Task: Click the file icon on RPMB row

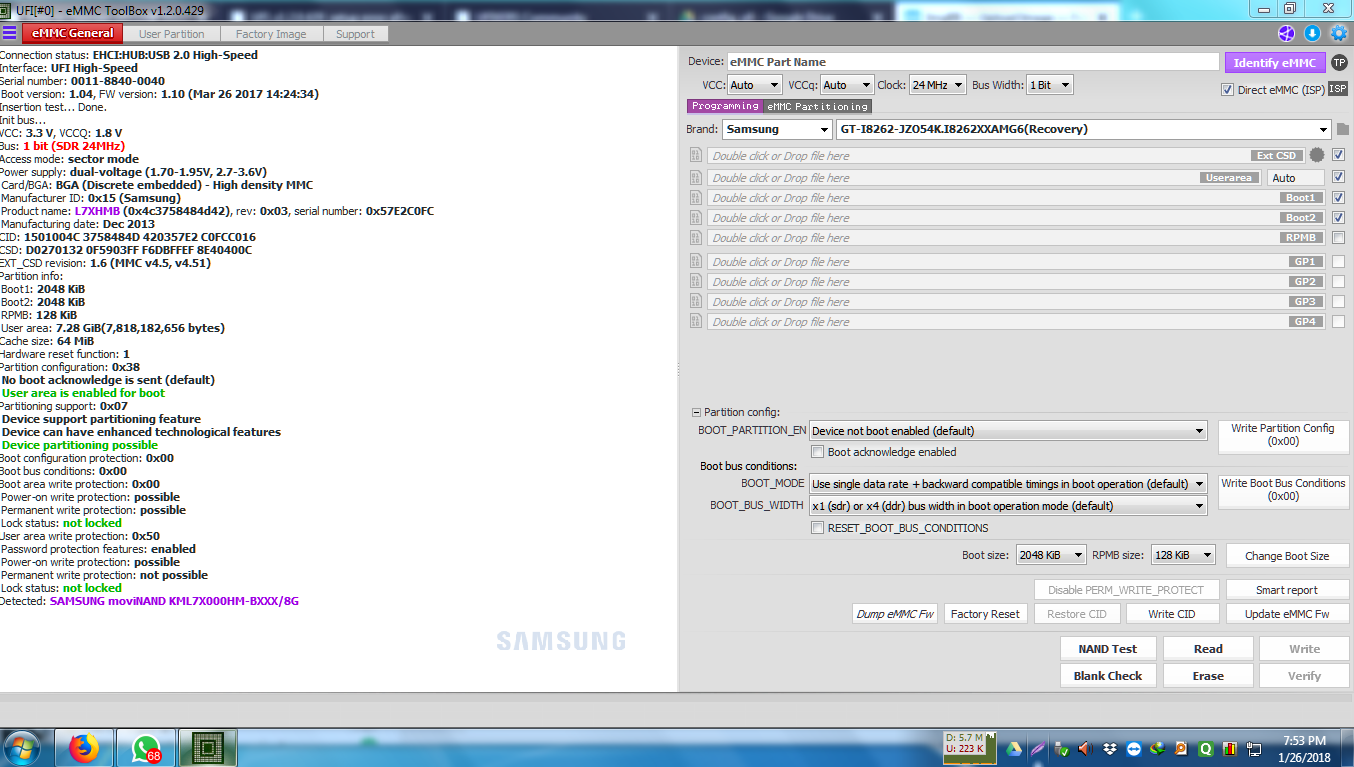Action: (696, 238)
